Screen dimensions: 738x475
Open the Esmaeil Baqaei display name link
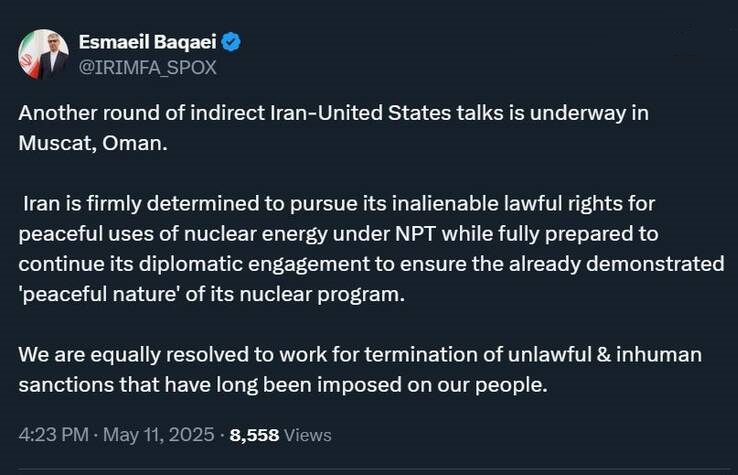pos(147,42)
